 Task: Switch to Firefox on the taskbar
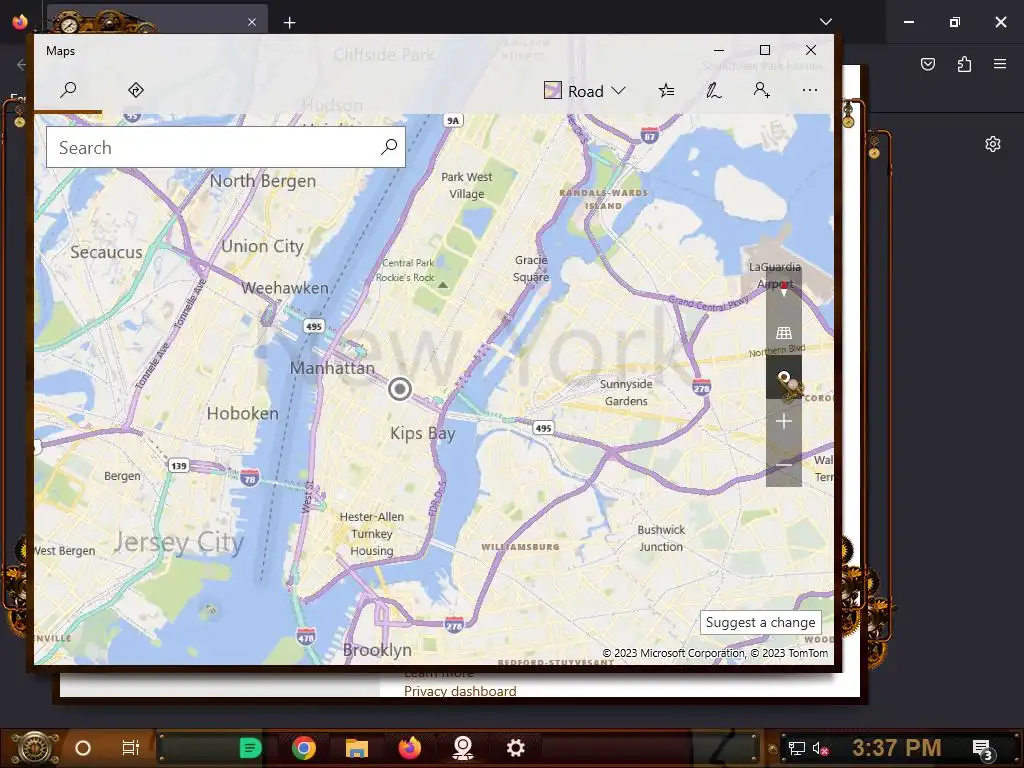click(x=410, y=748)
